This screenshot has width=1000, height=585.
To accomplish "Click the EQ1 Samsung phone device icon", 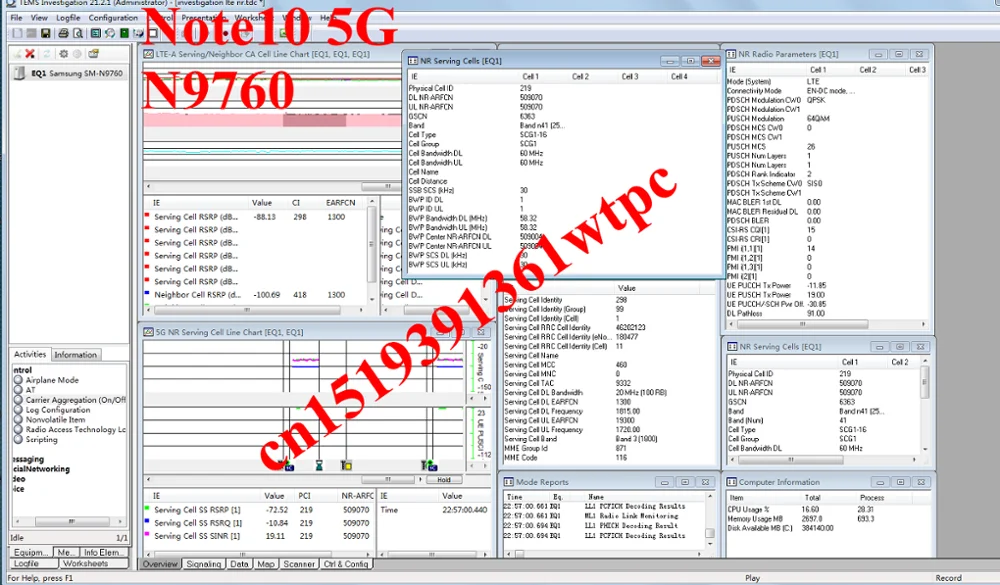I will (20, 73).
